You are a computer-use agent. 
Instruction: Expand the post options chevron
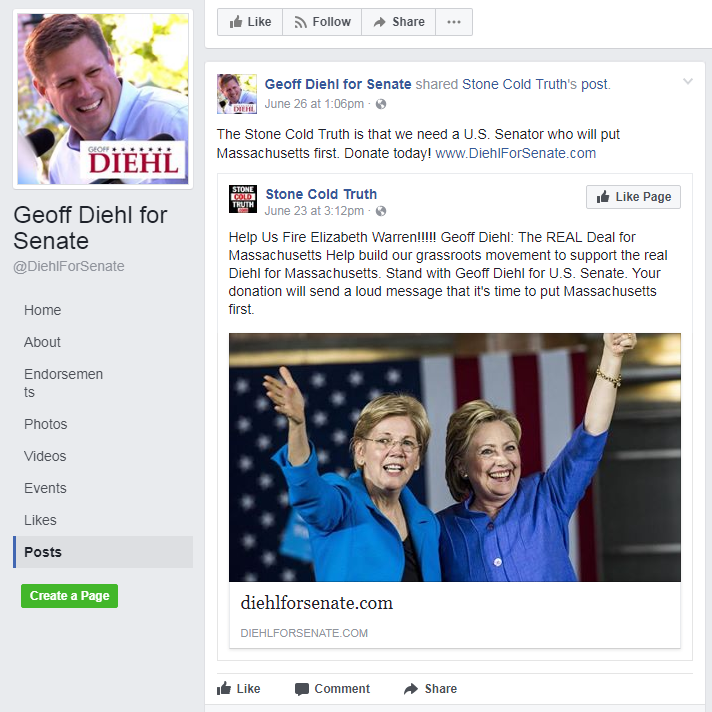click(687, 81)
